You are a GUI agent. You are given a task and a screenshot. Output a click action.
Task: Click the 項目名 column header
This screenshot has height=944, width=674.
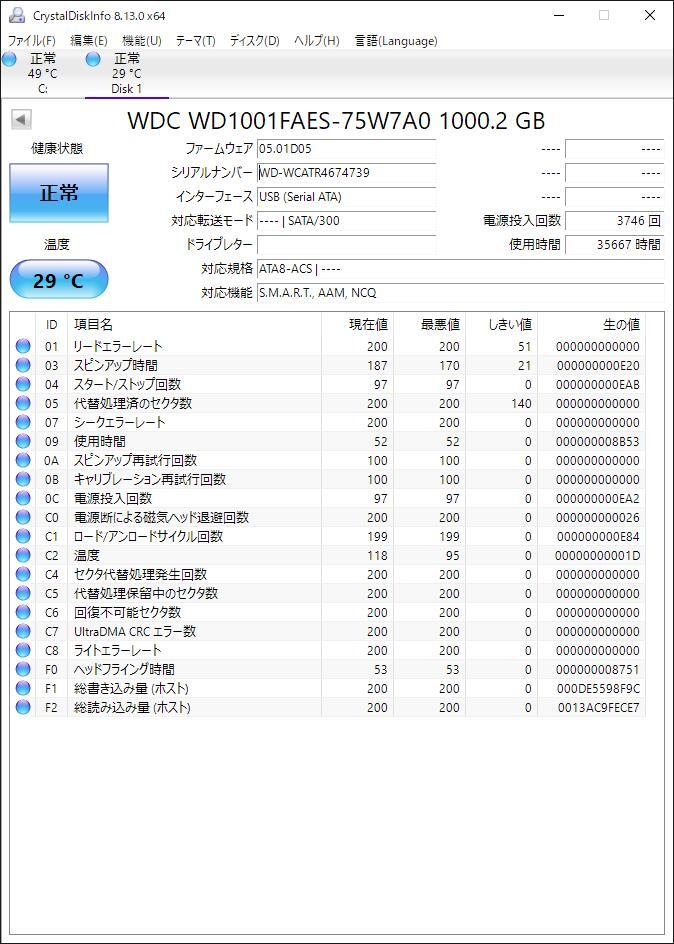(194, 324)
